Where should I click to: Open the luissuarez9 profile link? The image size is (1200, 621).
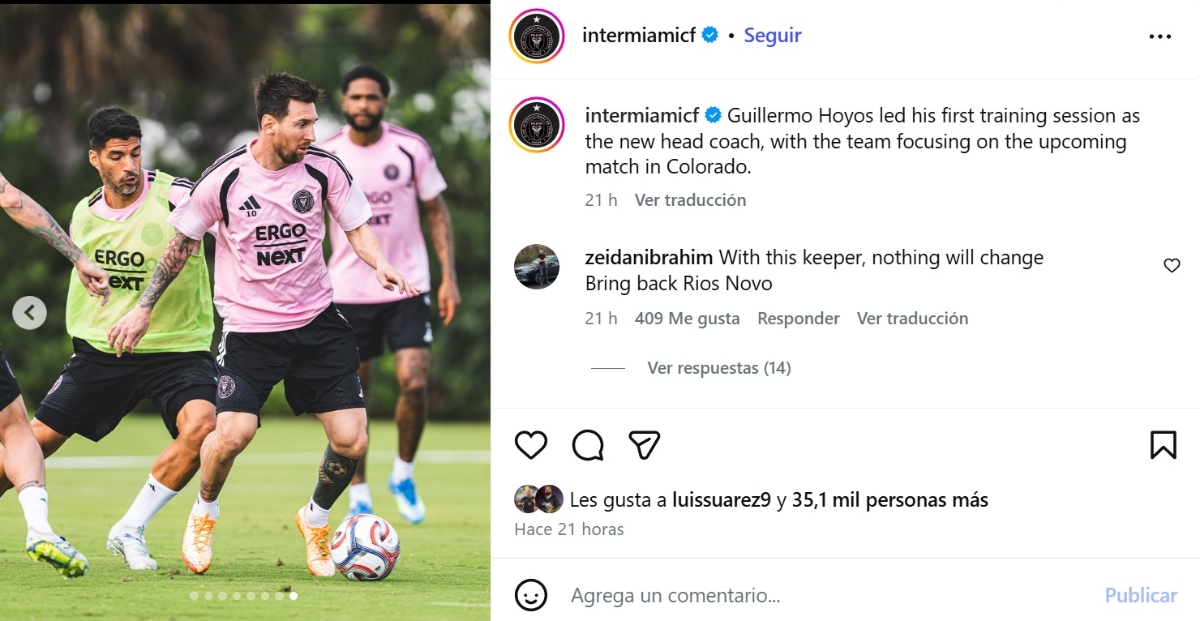click(x=721, y=500)
